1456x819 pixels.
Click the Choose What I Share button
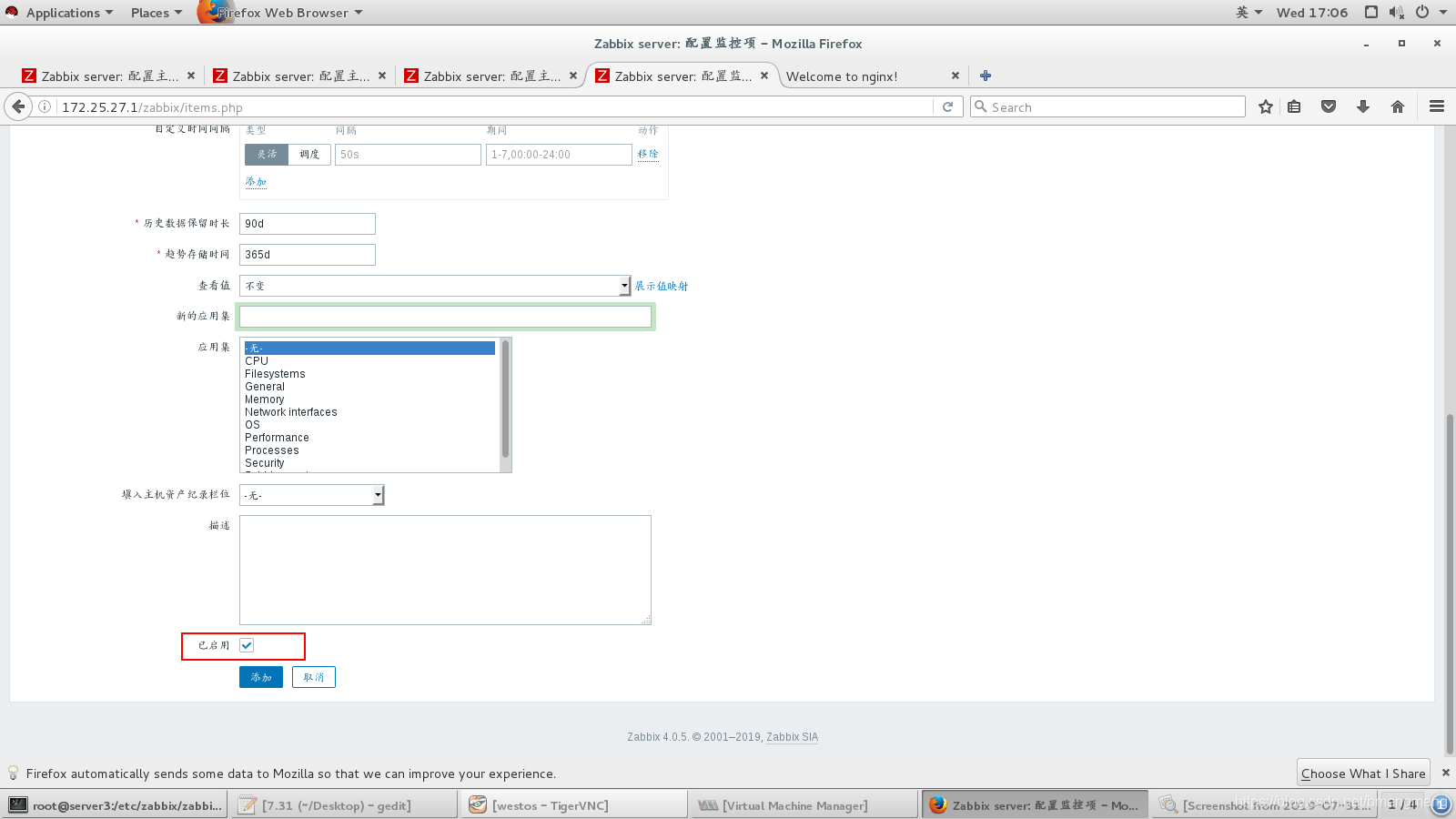pyautogui.click(x=1363, y=773)
